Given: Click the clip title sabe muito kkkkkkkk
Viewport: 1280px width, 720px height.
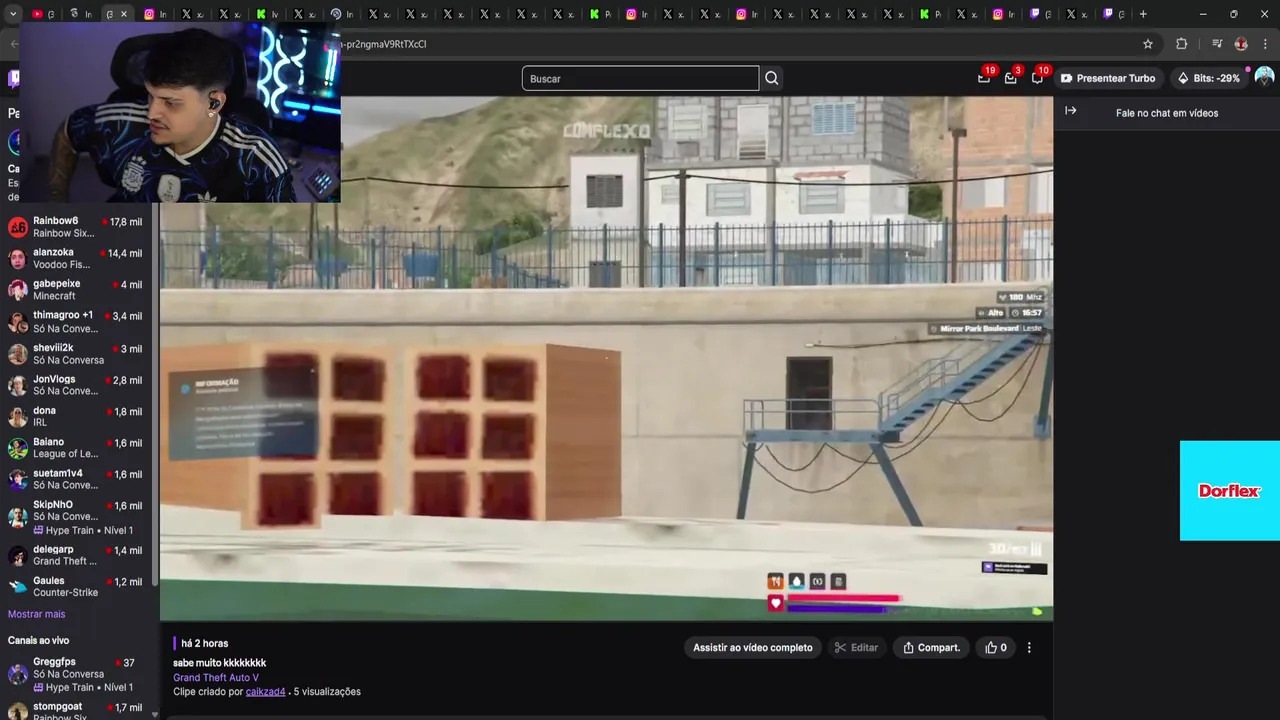Looking at the screenshot, I should click(219, 663).
